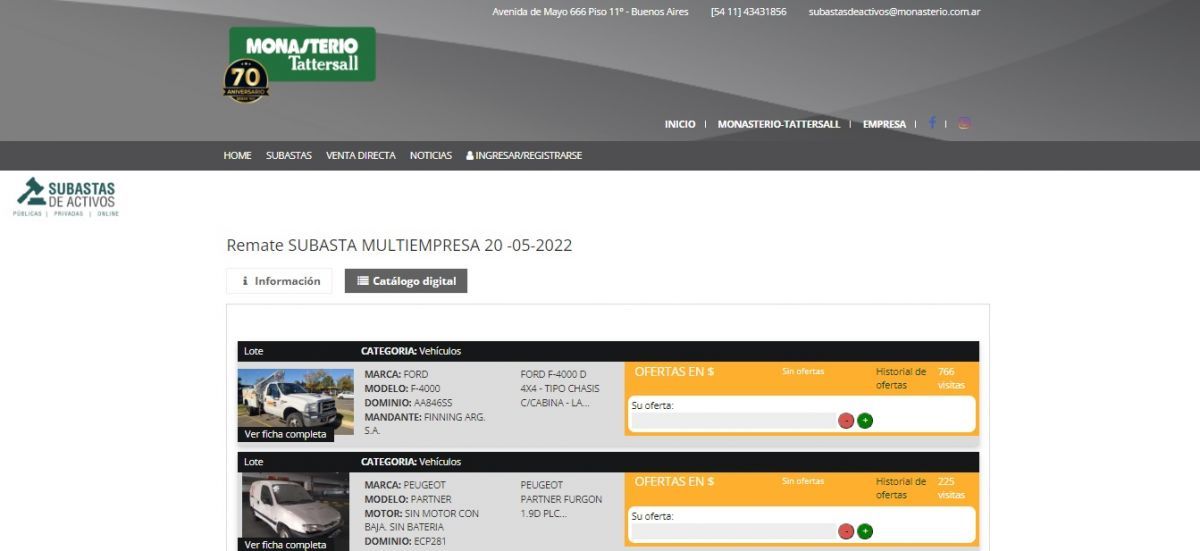This screenshot has height=551, width=1200.
Task: Open the Facebook icon link
Action: (932, 123)
